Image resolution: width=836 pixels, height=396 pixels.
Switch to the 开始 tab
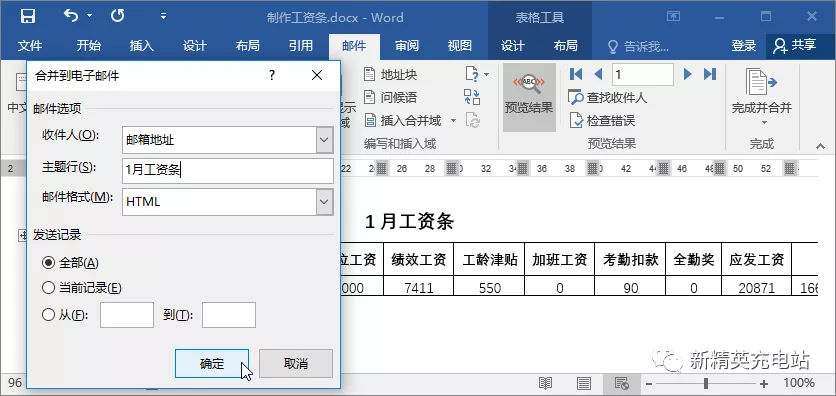point(89,46)
